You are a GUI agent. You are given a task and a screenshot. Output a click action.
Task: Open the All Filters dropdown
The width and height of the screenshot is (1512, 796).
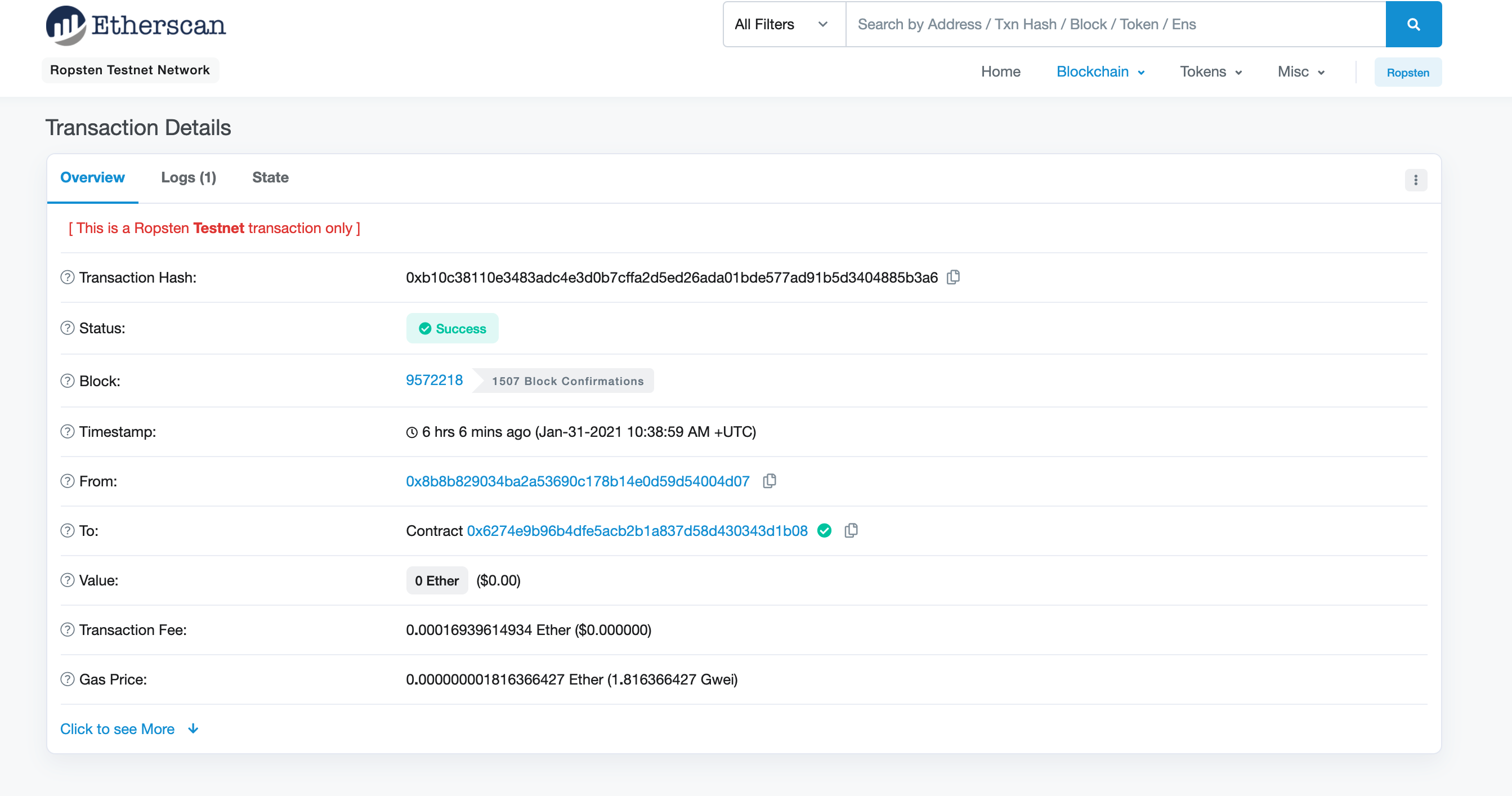784,24
